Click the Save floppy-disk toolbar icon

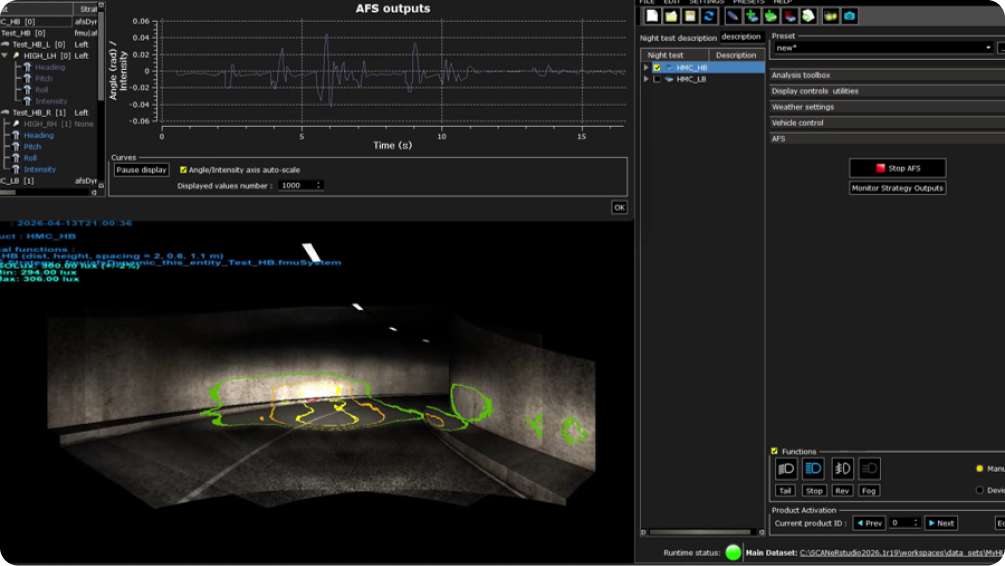(x=690, y=17)
